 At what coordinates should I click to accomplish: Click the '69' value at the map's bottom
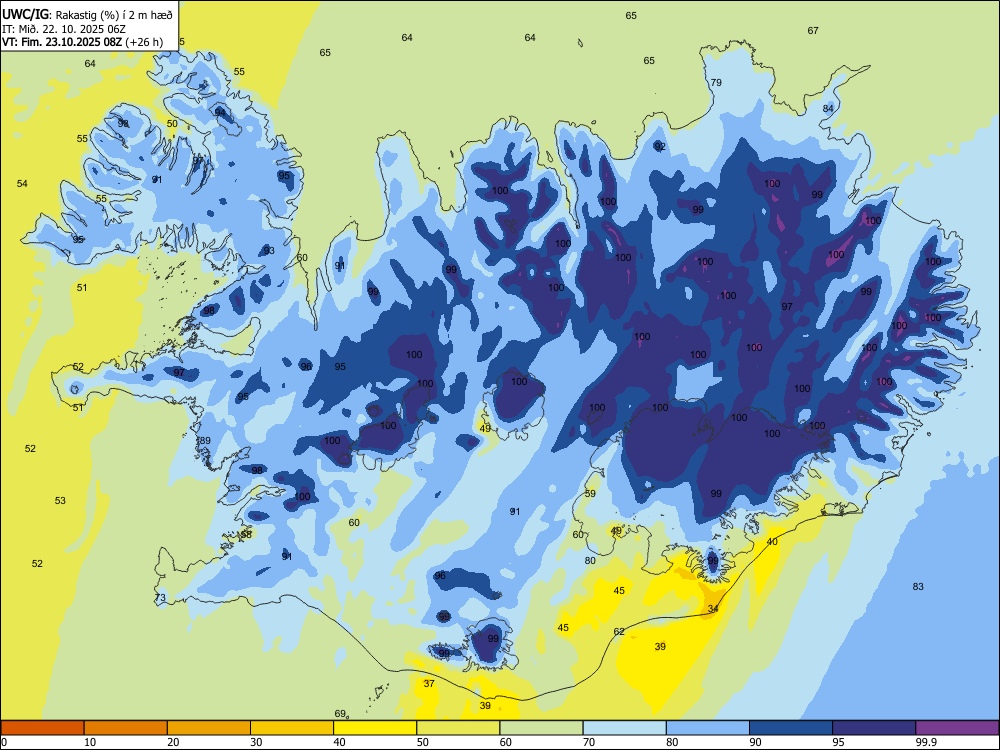(x=341, y=713)
